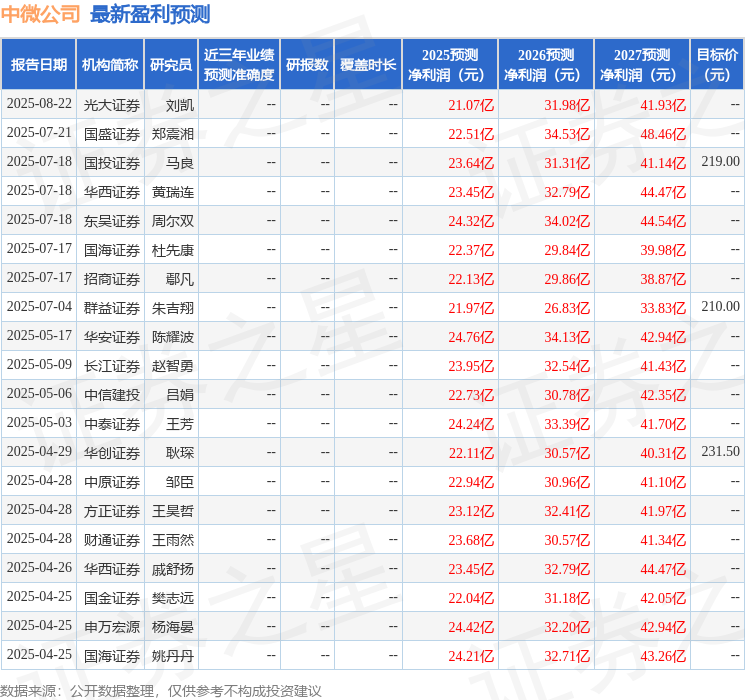Select the 231.50 target price cell
Image resolution: width=745 pixels, height=700 pixels.
coord(720,452)
